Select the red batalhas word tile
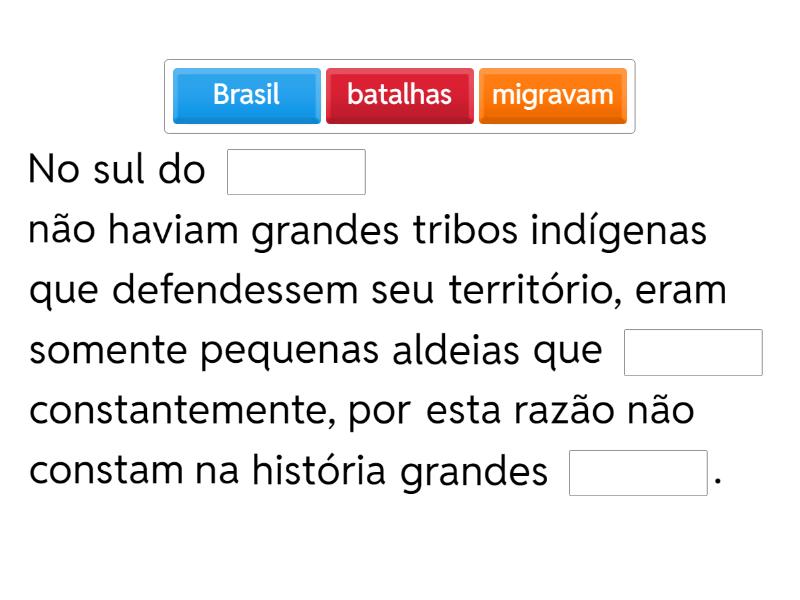 coord(399,96)
